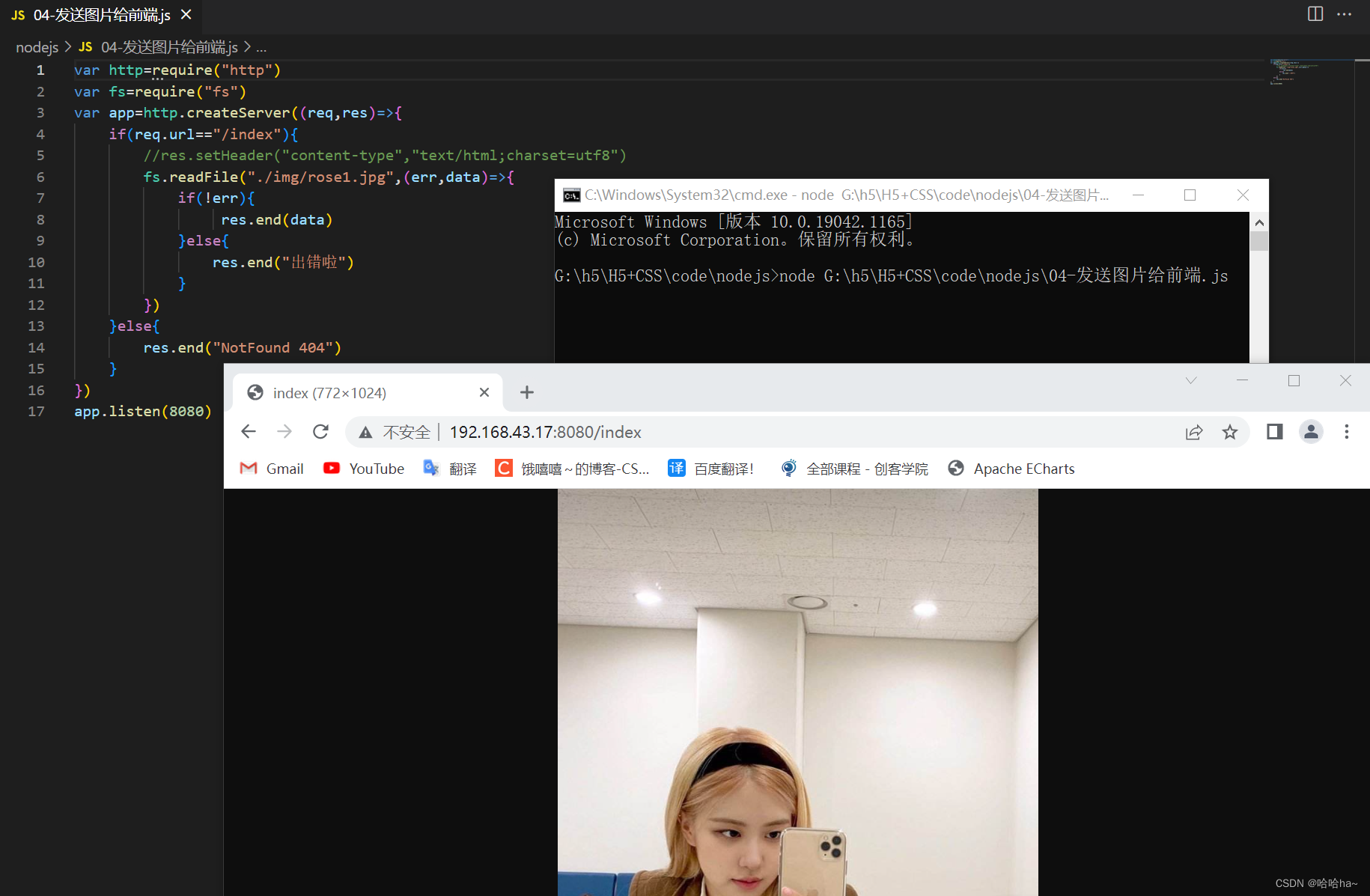1370x896 pixels.
Task: Bookmark this page with star icon
Action: [x=1230, y=432]
